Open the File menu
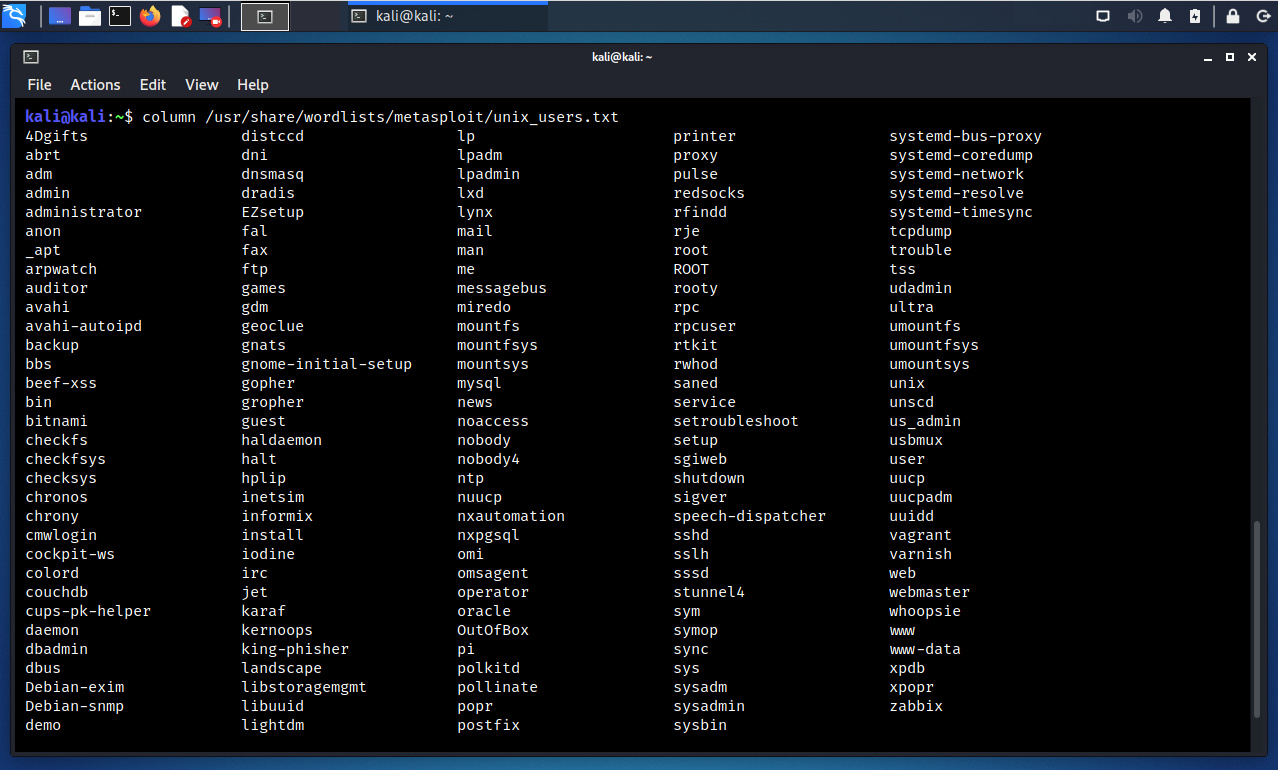 [39, 85]
